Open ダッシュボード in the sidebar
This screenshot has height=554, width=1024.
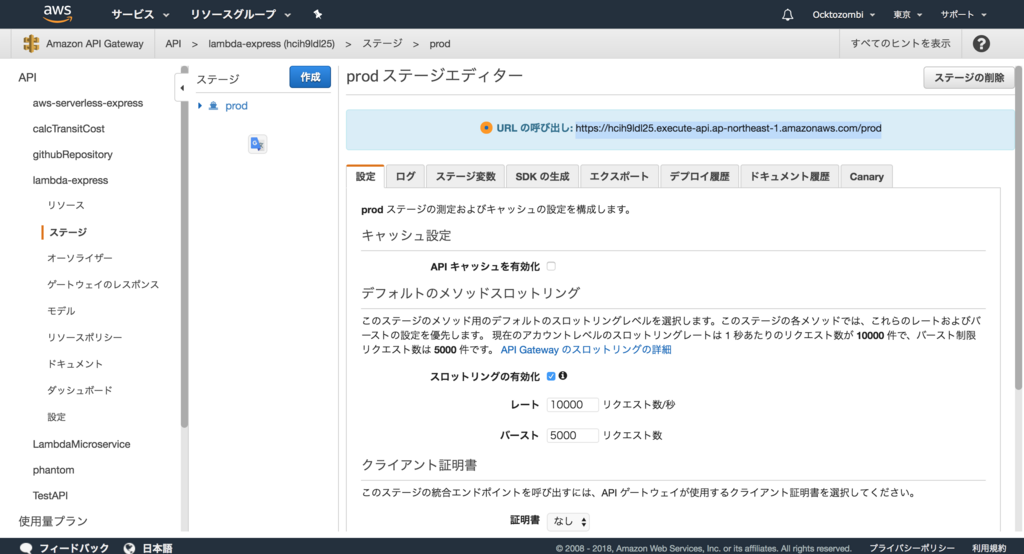pyautogui.click(x=80, y=390)
